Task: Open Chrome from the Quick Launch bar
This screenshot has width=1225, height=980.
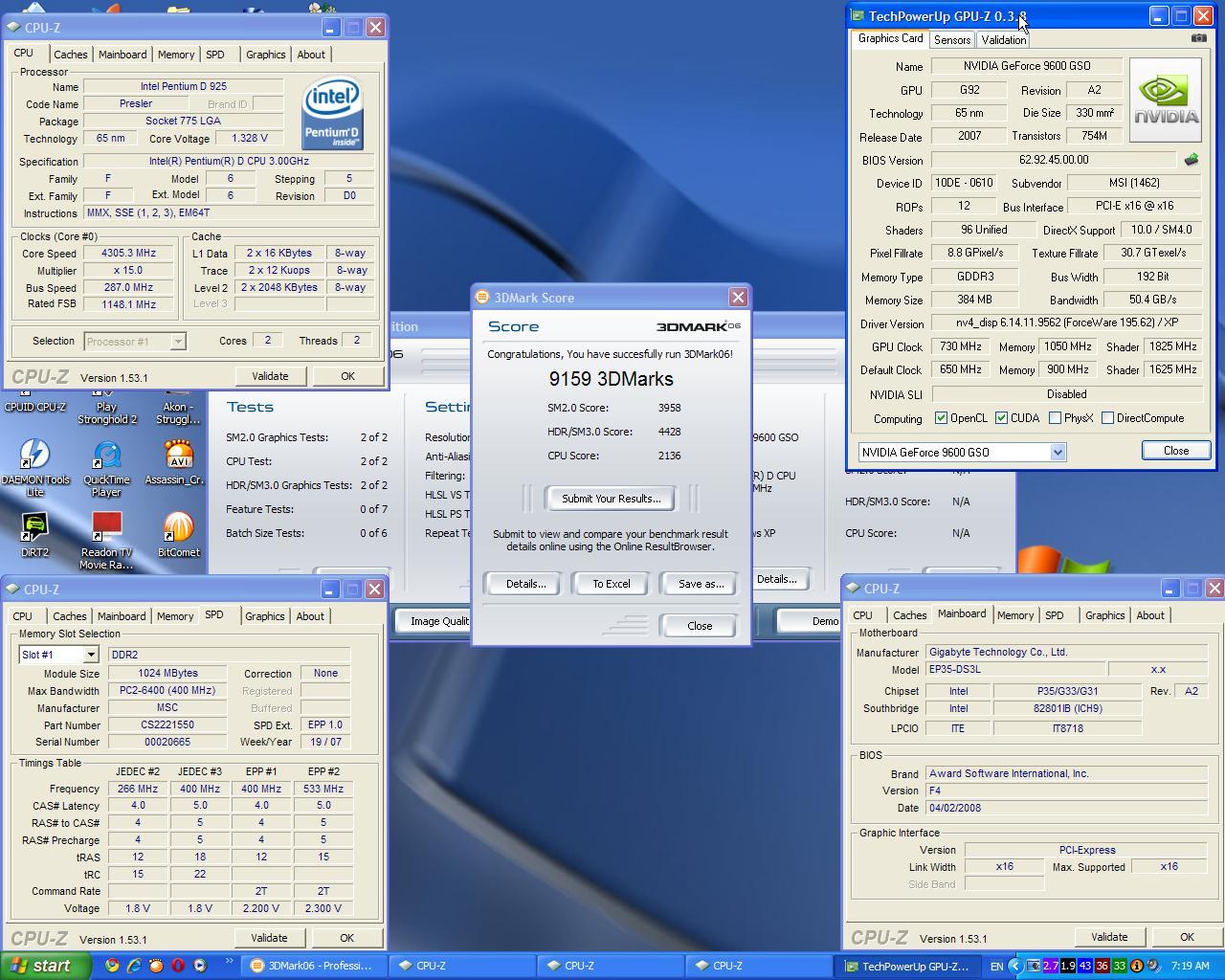Action: 112,966
